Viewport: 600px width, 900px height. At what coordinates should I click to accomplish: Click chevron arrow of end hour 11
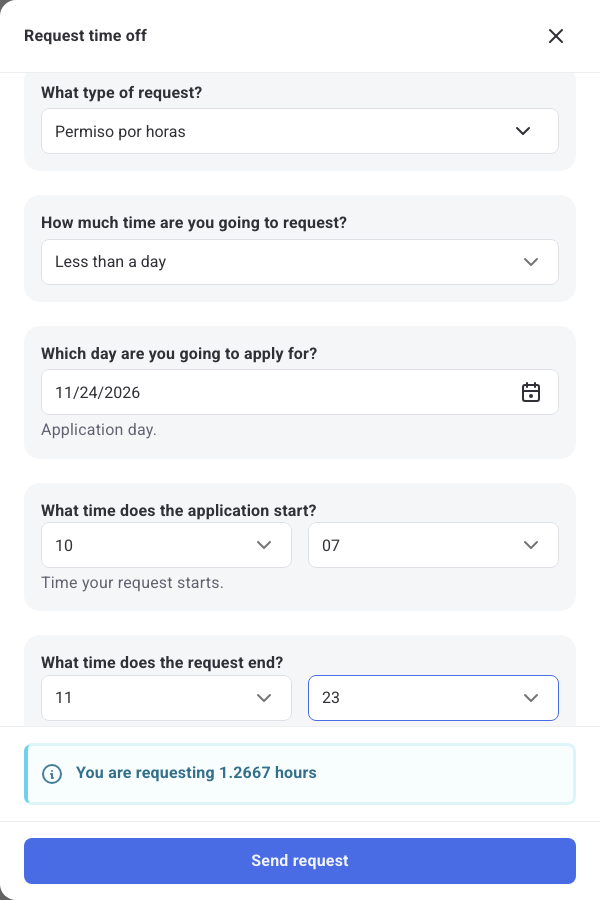(264, 698)
